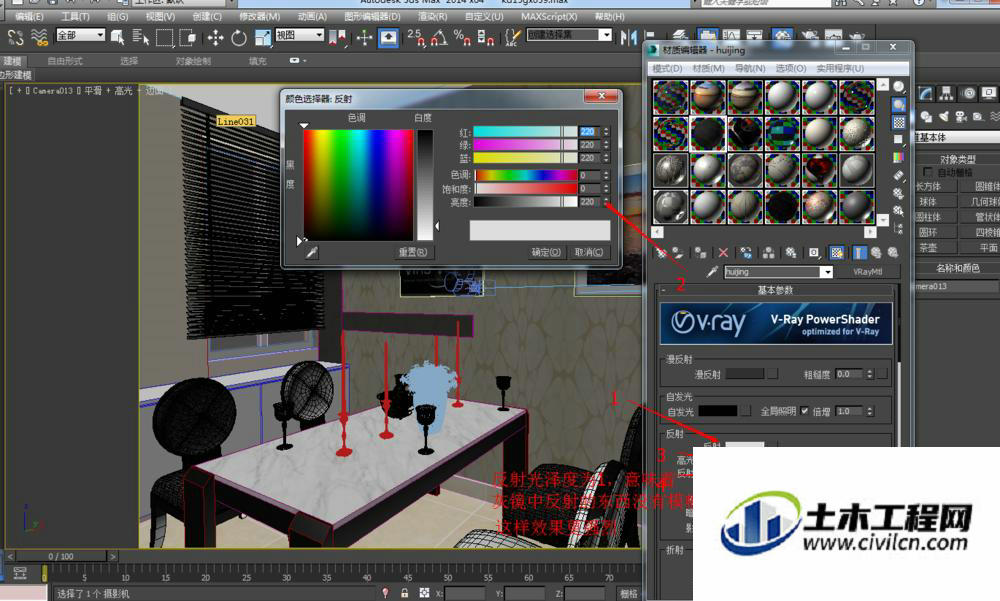Click the 粗糙度 value field
1000x601 pixels.
[x=849, y=374]
